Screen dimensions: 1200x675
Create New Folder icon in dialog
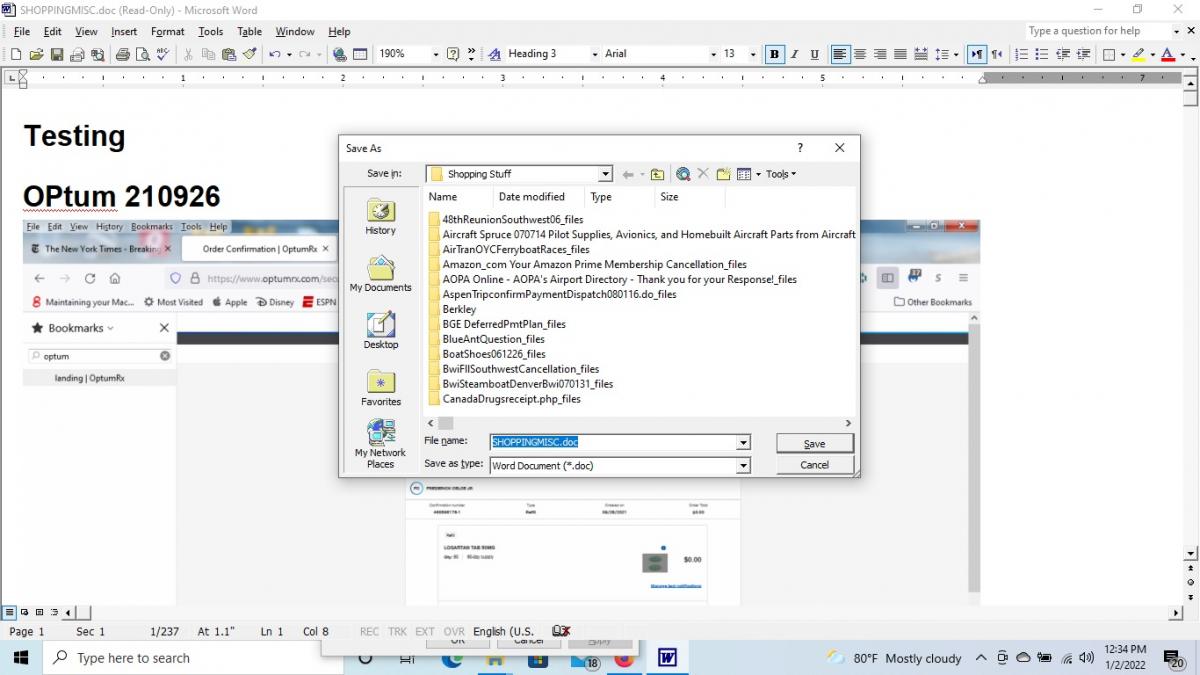click(x=723, y=174)
